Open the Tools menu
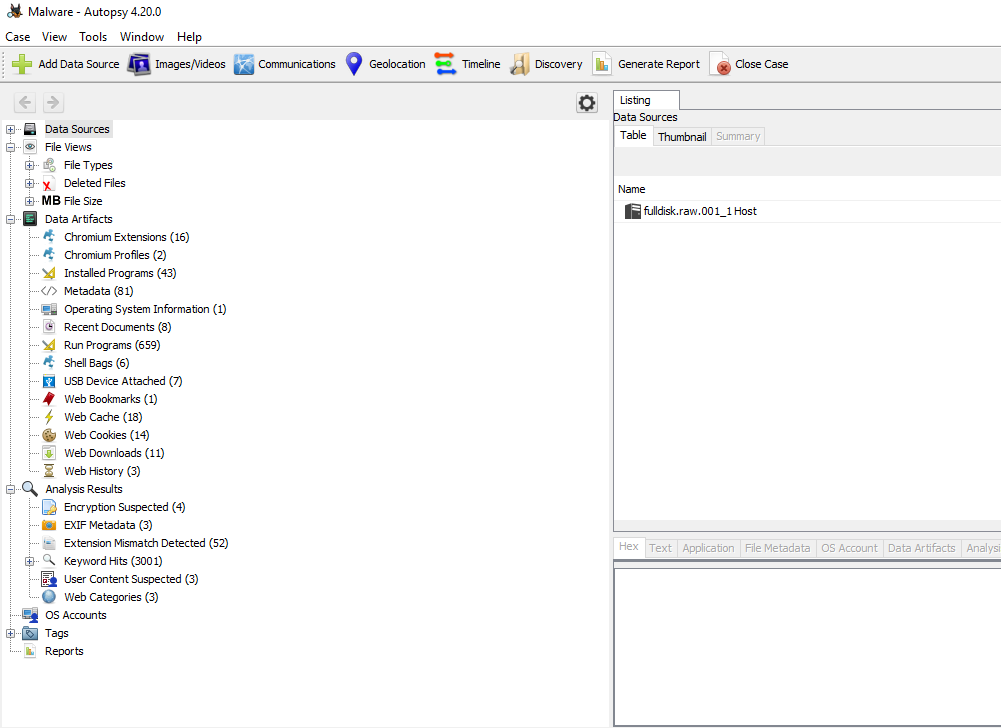Image resolution: width=1001 pixels, height=728 pixels. point(93,37)
